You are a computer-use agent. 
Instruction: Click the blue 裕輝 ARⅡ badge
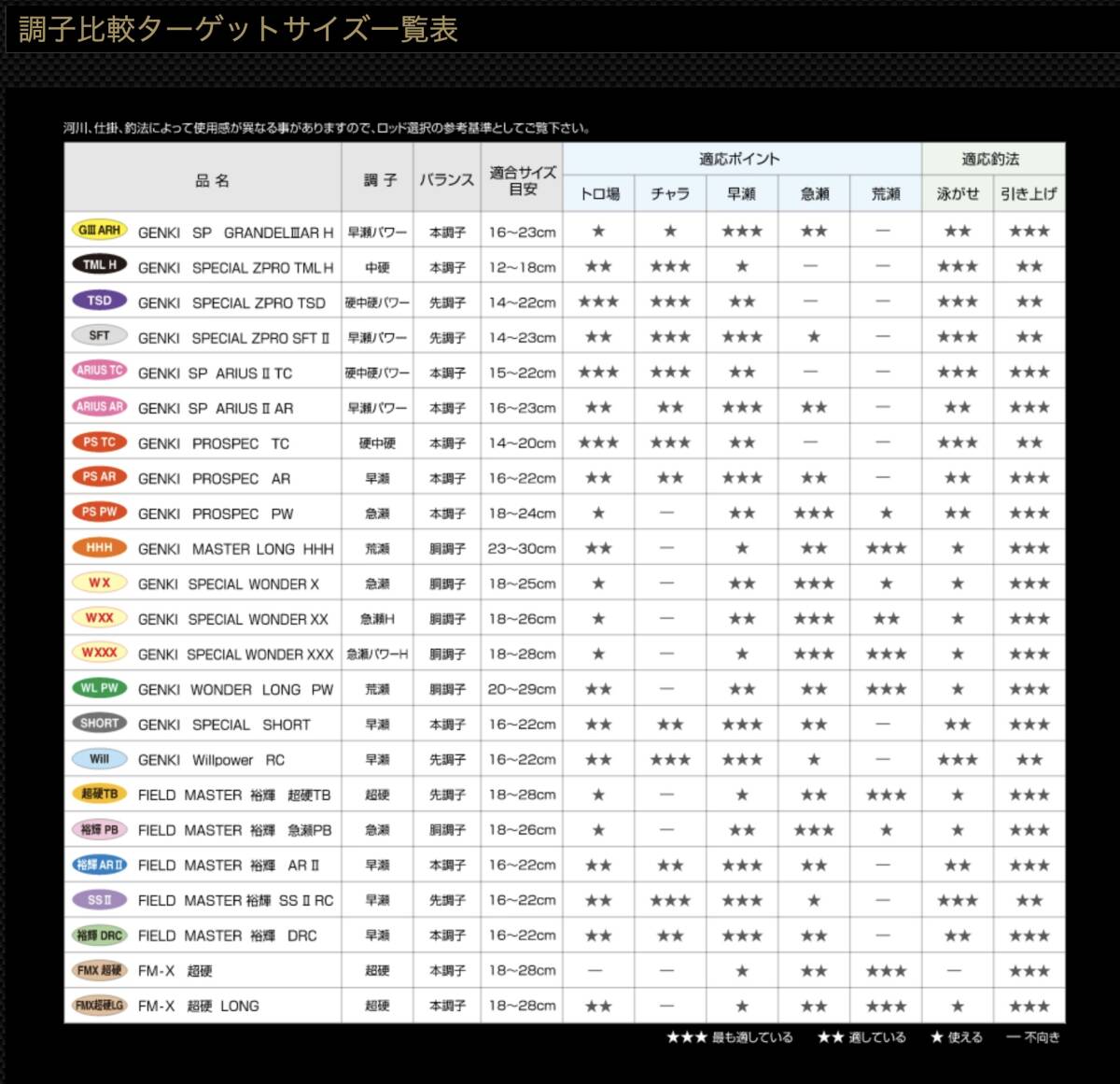click(100, 865)
